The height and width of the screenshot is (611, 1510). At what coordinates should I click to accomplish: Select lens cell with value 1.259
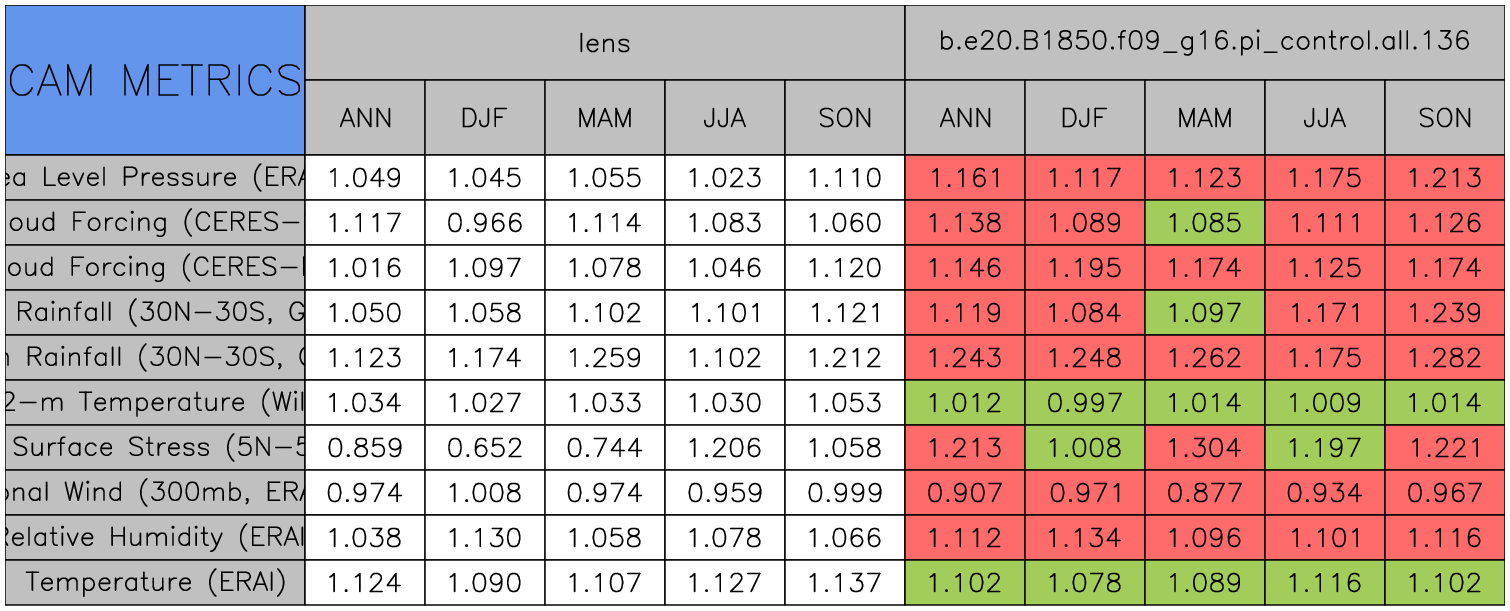(604, 357)
